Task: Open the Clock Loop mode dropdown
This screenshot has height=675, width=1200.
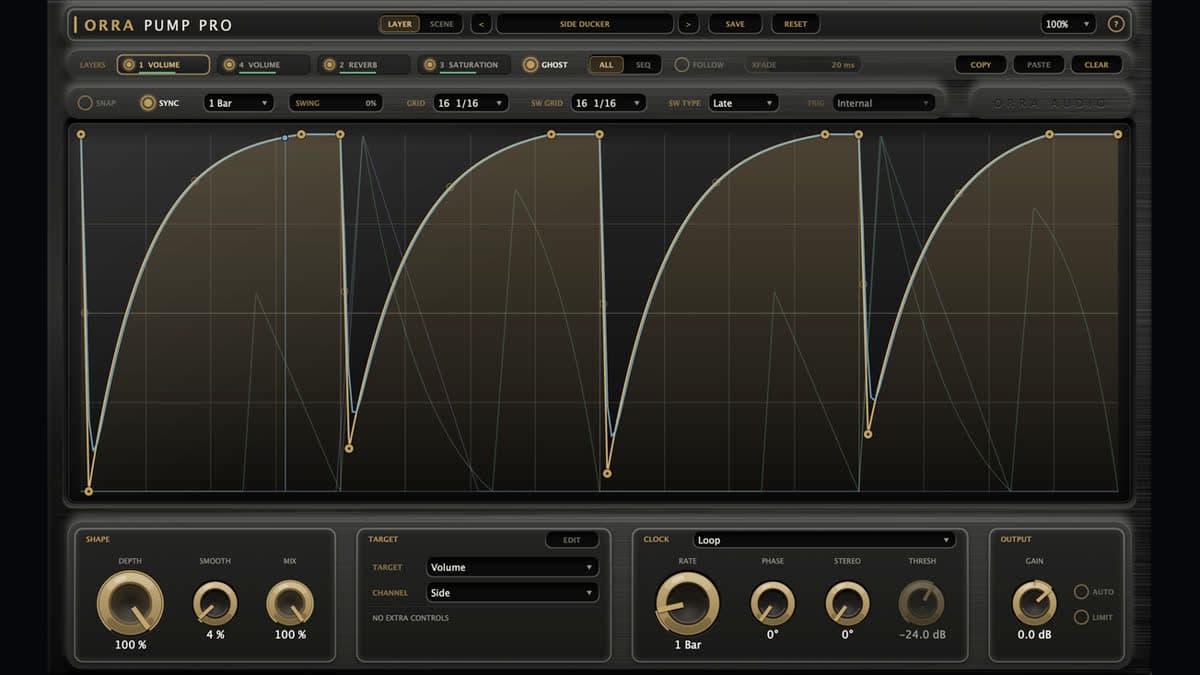Action: [x=824, y=540]
